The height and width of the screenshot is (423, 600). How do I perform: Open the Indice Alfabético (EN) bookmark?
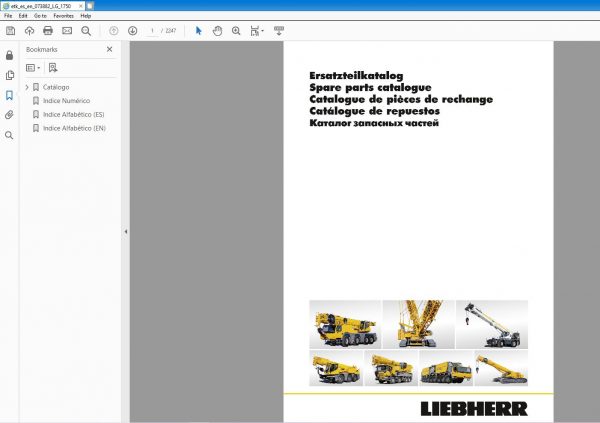pyautogui.click(x=74, y=128)
